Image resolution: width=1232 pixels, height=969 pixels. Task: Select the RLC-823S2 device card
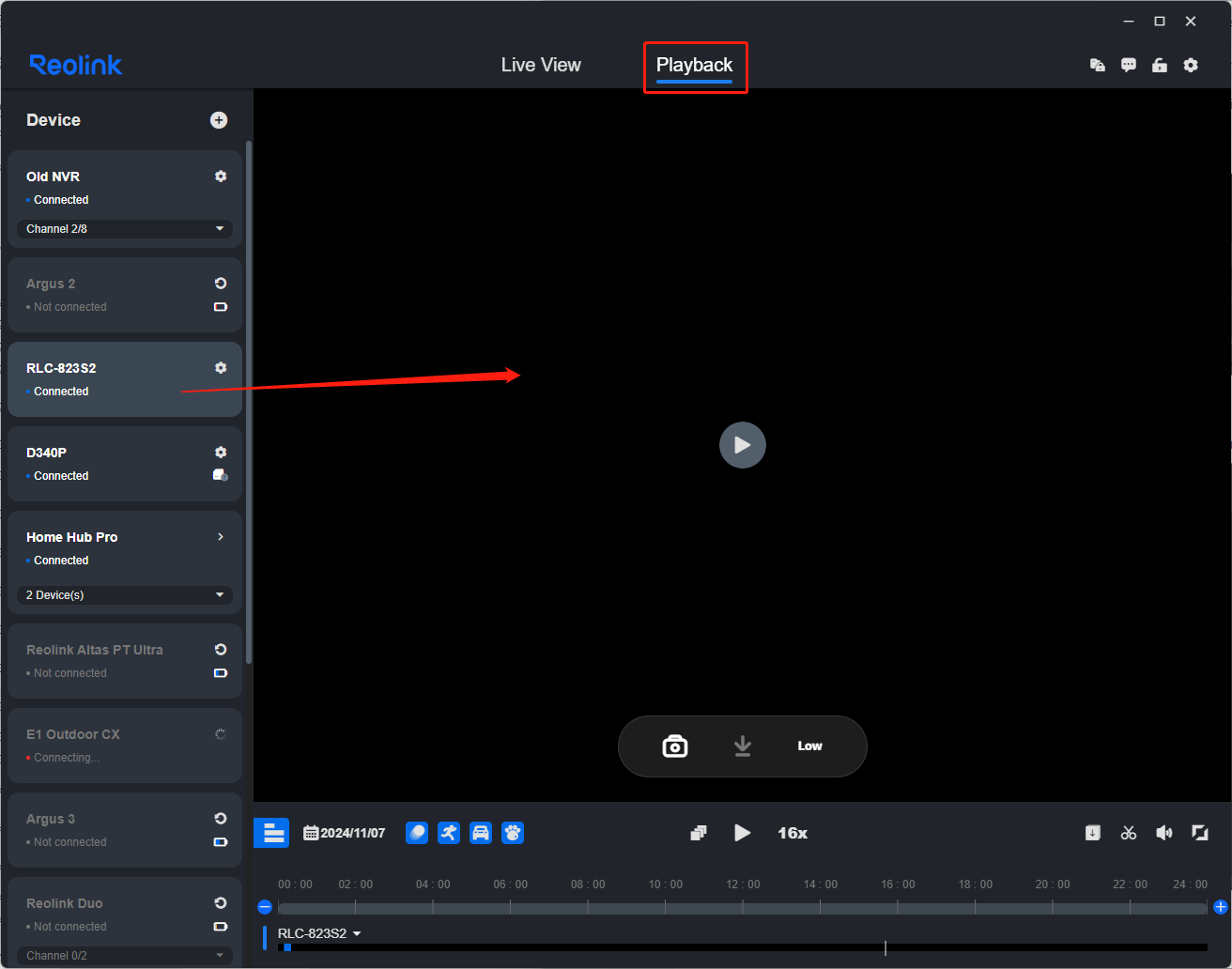point(125,379)
